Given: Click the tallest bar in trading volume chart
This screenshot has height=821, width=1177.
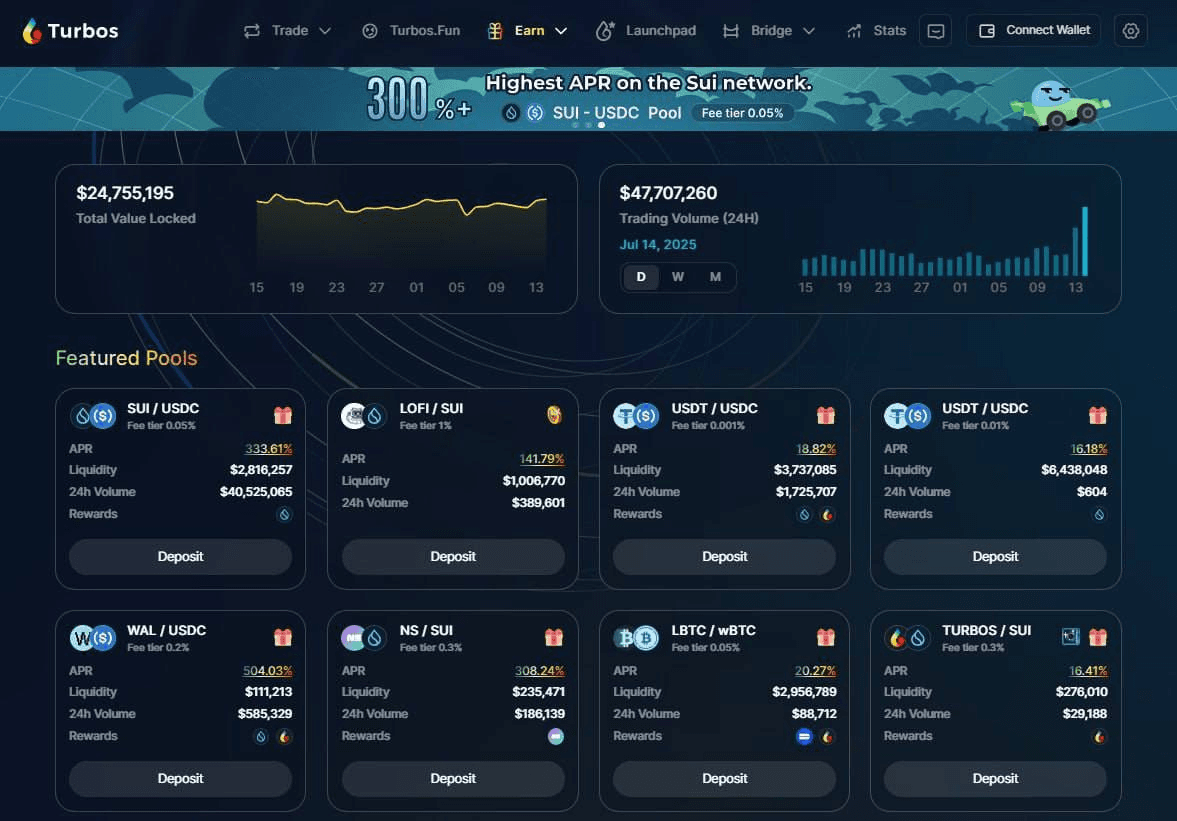Looking at the screenshot, I should pyautogui.click(x=1084, y=242).
